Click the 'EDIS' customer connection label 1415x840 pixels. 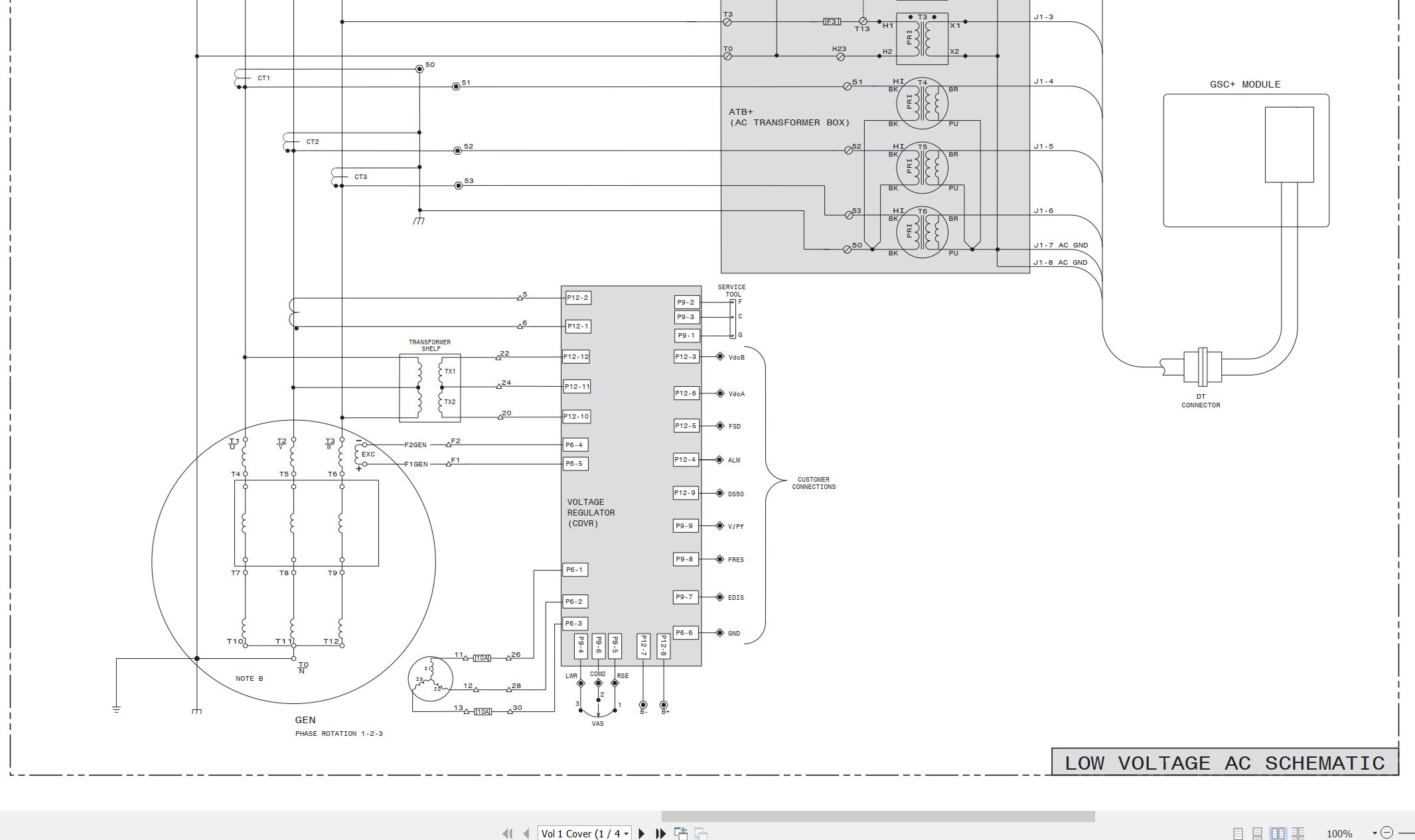736,598
